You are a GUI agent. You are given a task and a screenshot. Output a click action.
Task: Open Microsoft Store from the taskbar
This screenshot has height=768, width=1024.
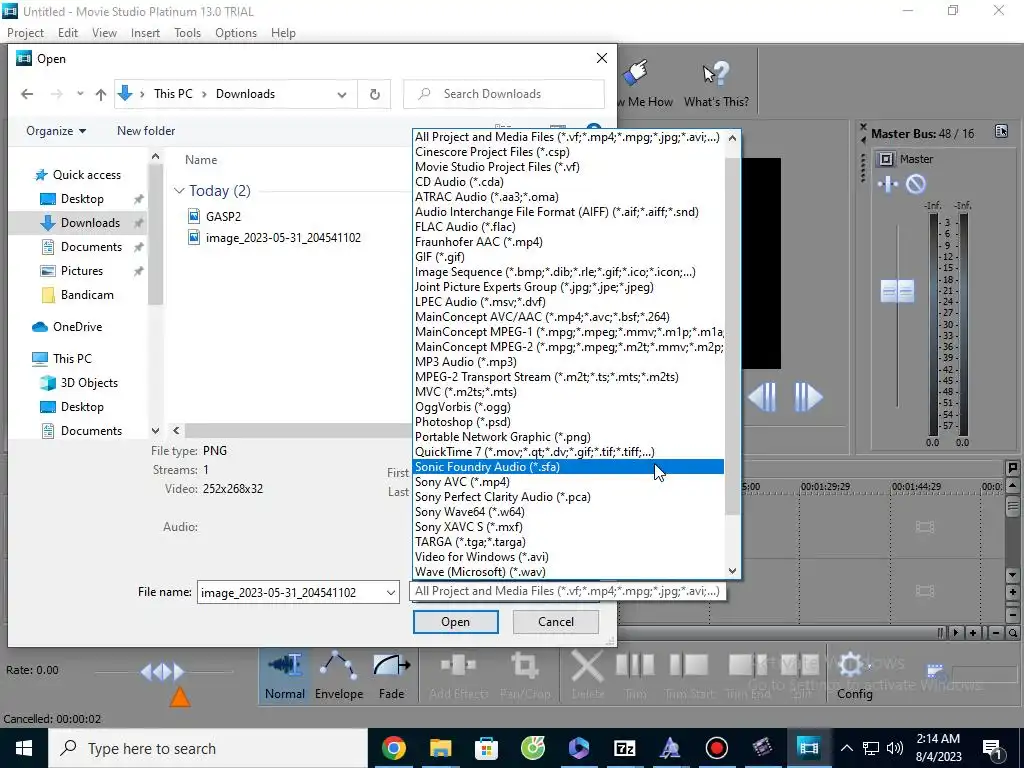click(486, 748)
